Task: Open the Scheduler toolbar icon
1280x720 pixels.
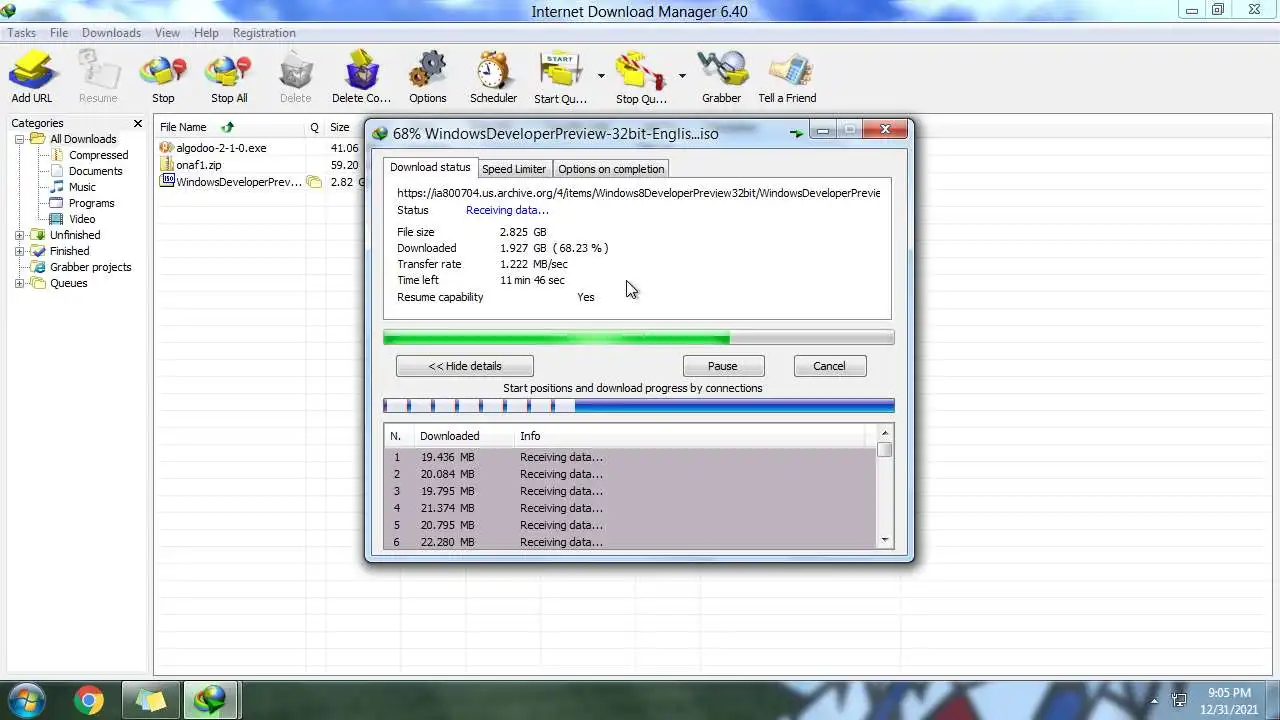Action: click(493, 78)
